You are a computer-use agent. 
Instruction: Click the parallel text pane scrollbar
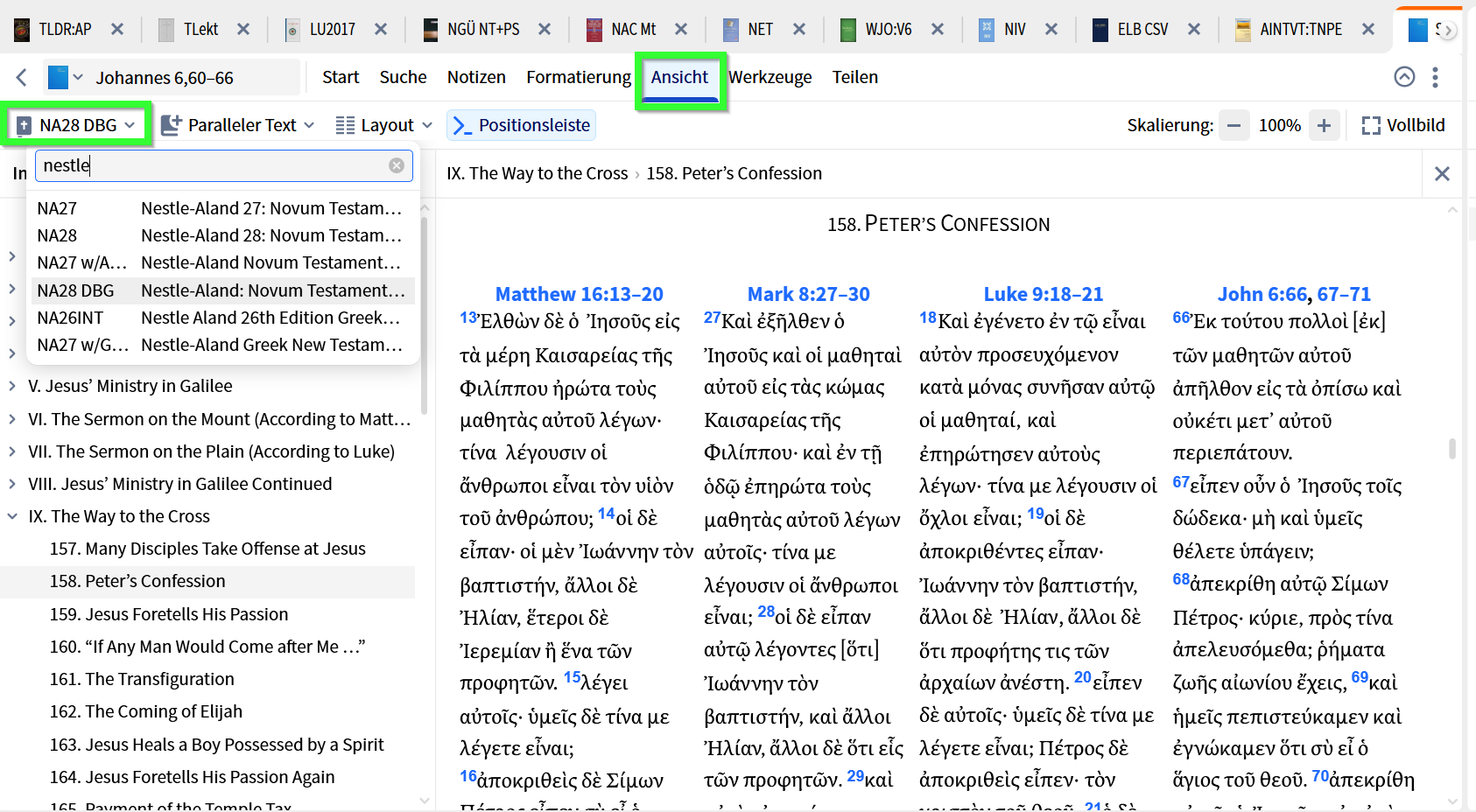tap(1452, 448)
